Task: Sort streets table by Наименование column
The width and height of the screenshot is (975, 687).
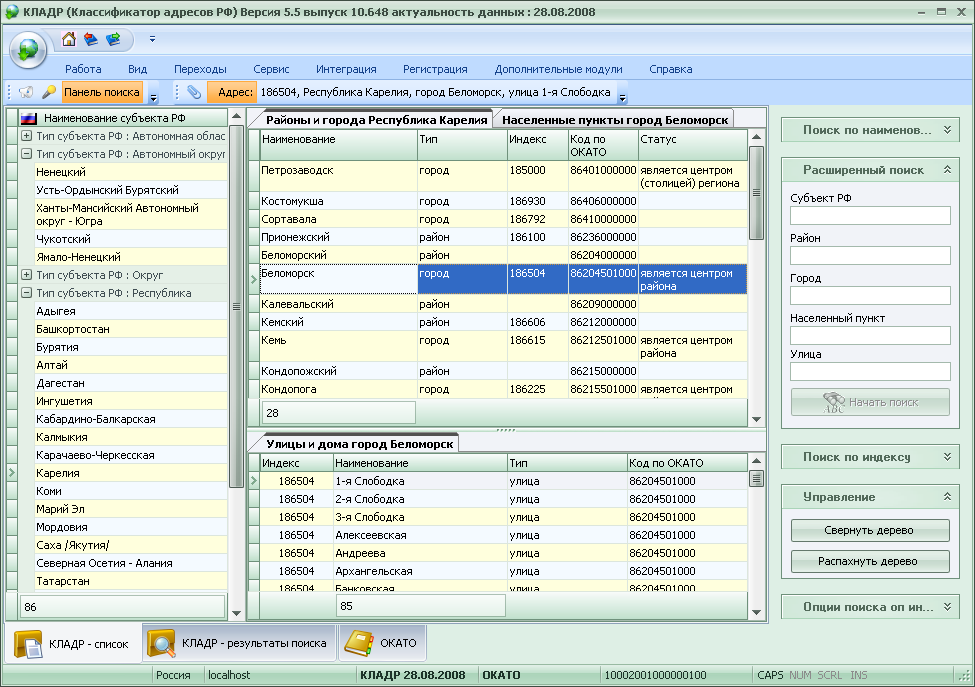Action: click(x=420, y=463)
